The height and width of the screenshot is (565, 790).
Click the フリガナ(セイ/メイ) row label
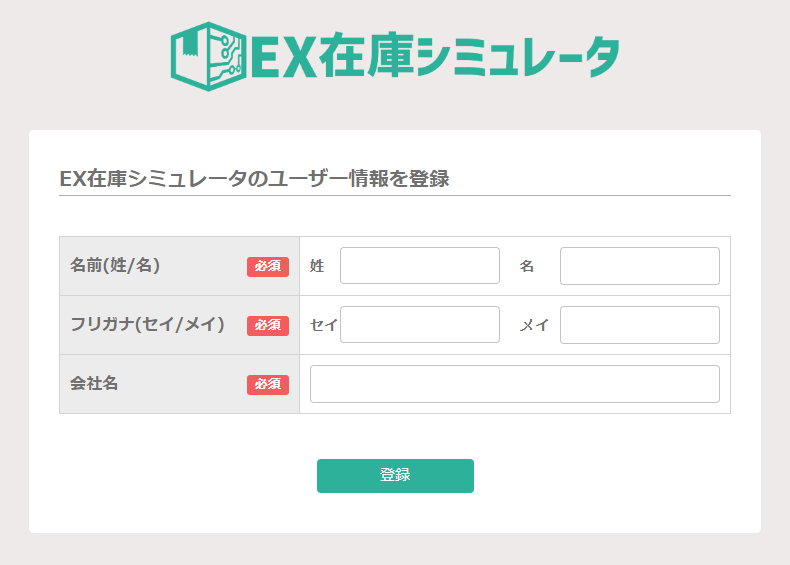pyautogui.click(x=147, y=324)
